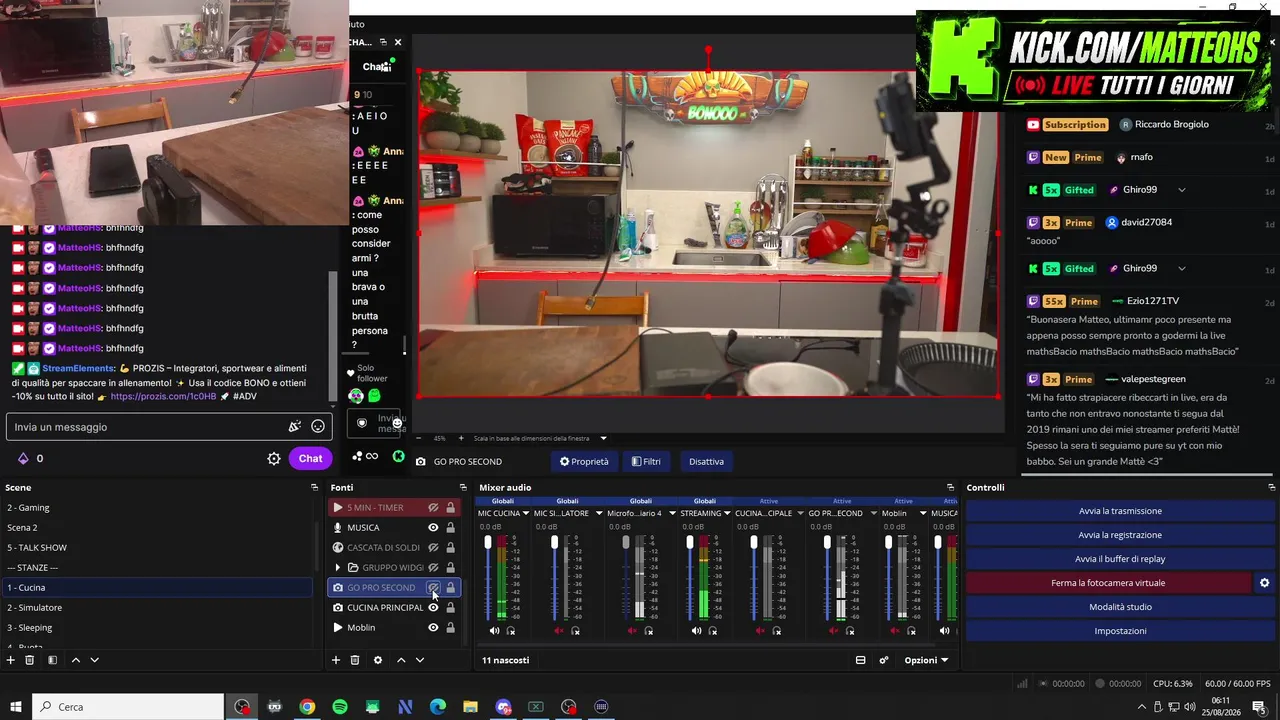The width and height of the screenshot is (1280, 720).
Task: Switch to the 2 - Simulatore scene
Action: point(158,608)
